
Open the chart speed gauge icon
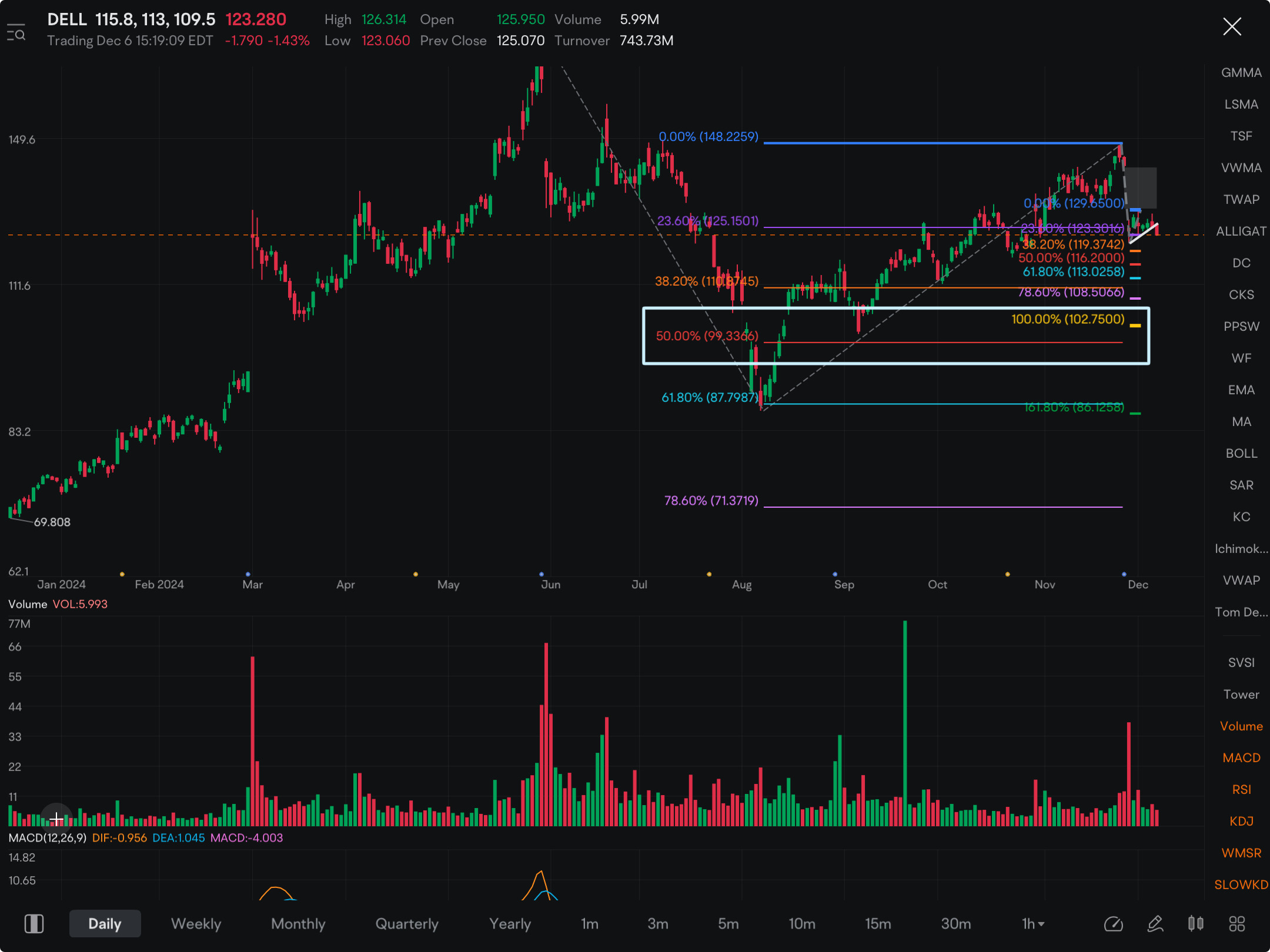click(1113, 924)
